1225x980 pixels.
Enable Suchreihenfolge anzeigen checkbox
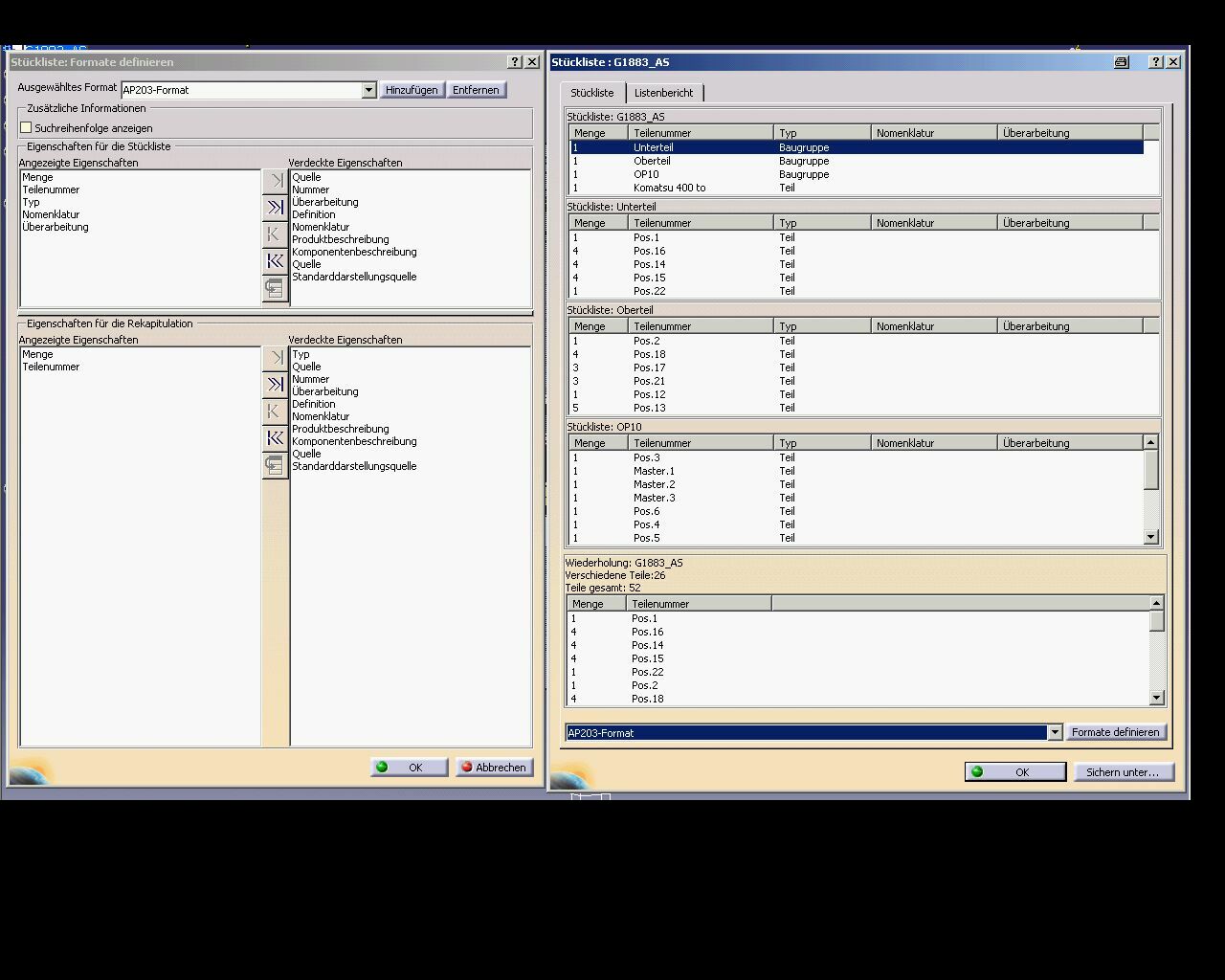tap(26, 127)
